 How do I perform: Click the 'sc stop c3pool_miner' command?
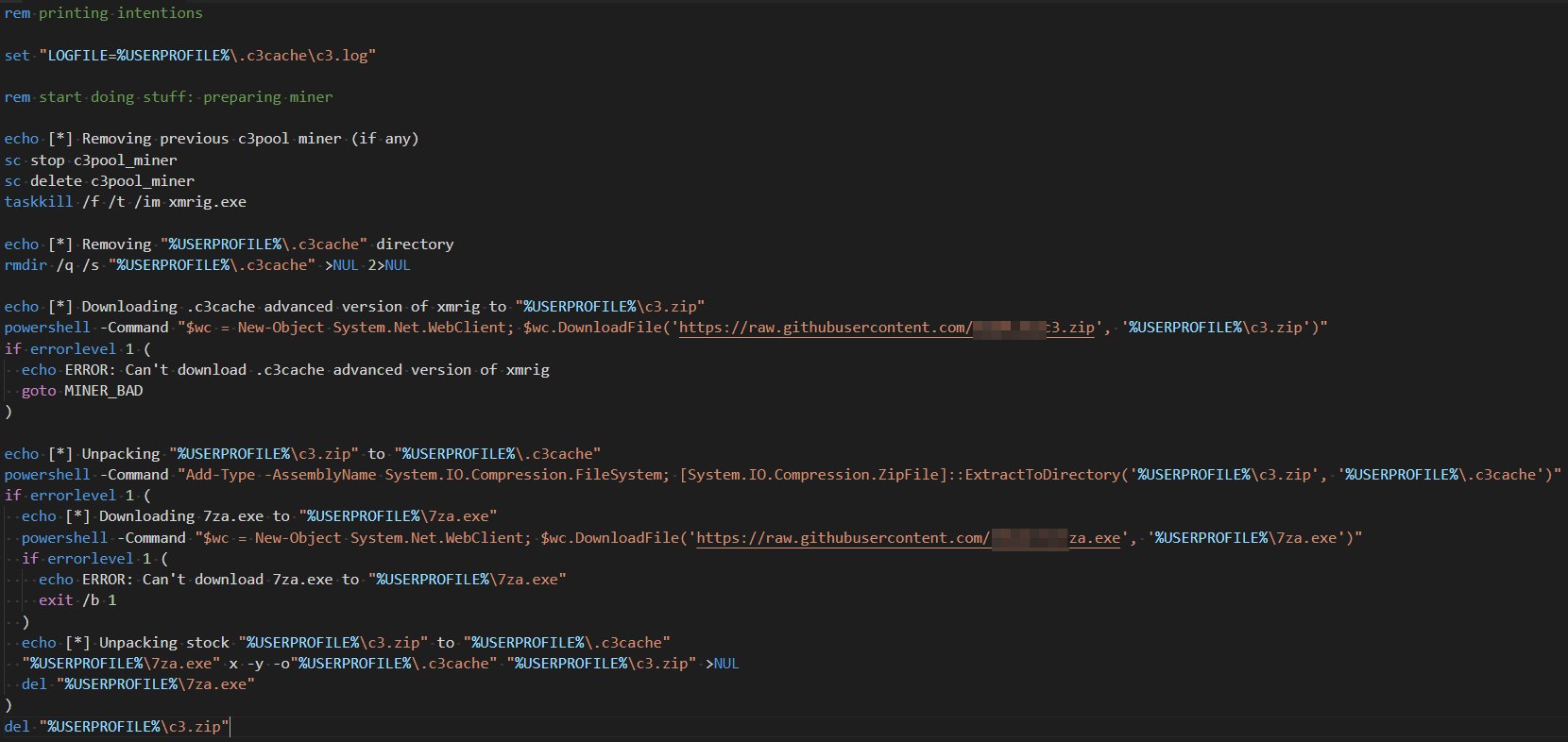pos(91,160)
